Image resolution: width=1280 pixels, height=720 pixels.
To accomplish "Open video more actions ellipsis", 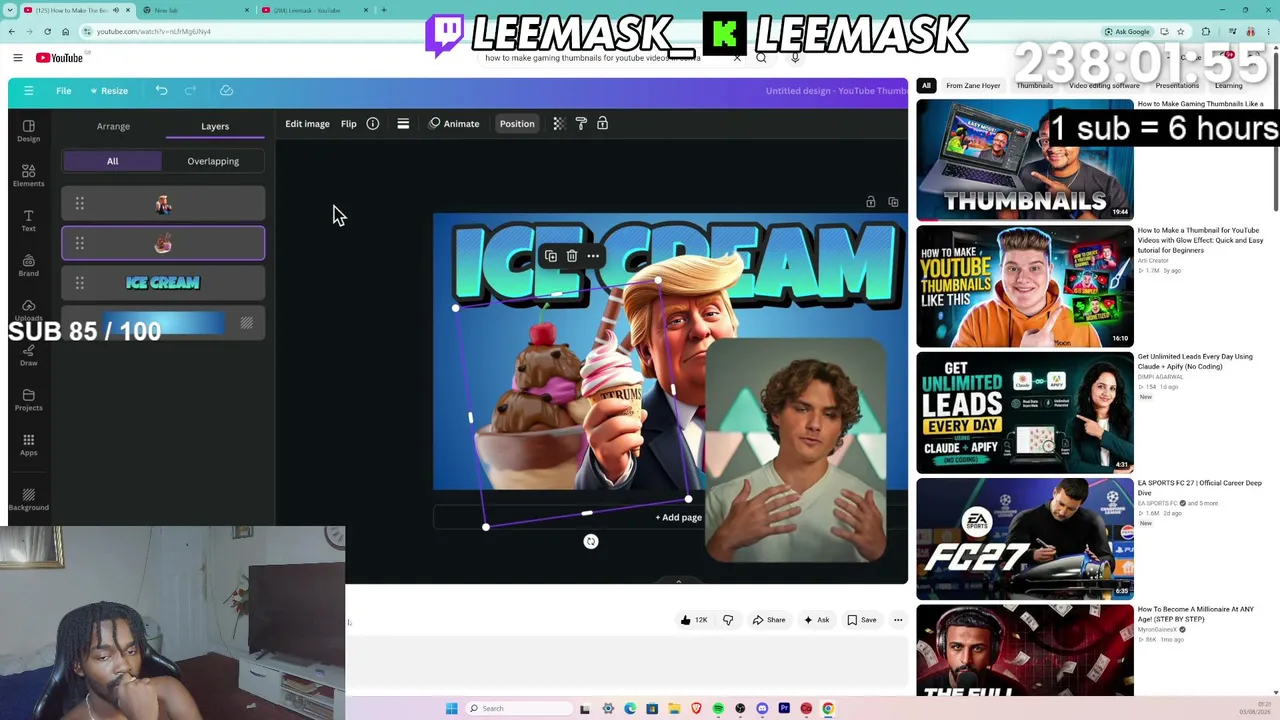I will 898,620.
